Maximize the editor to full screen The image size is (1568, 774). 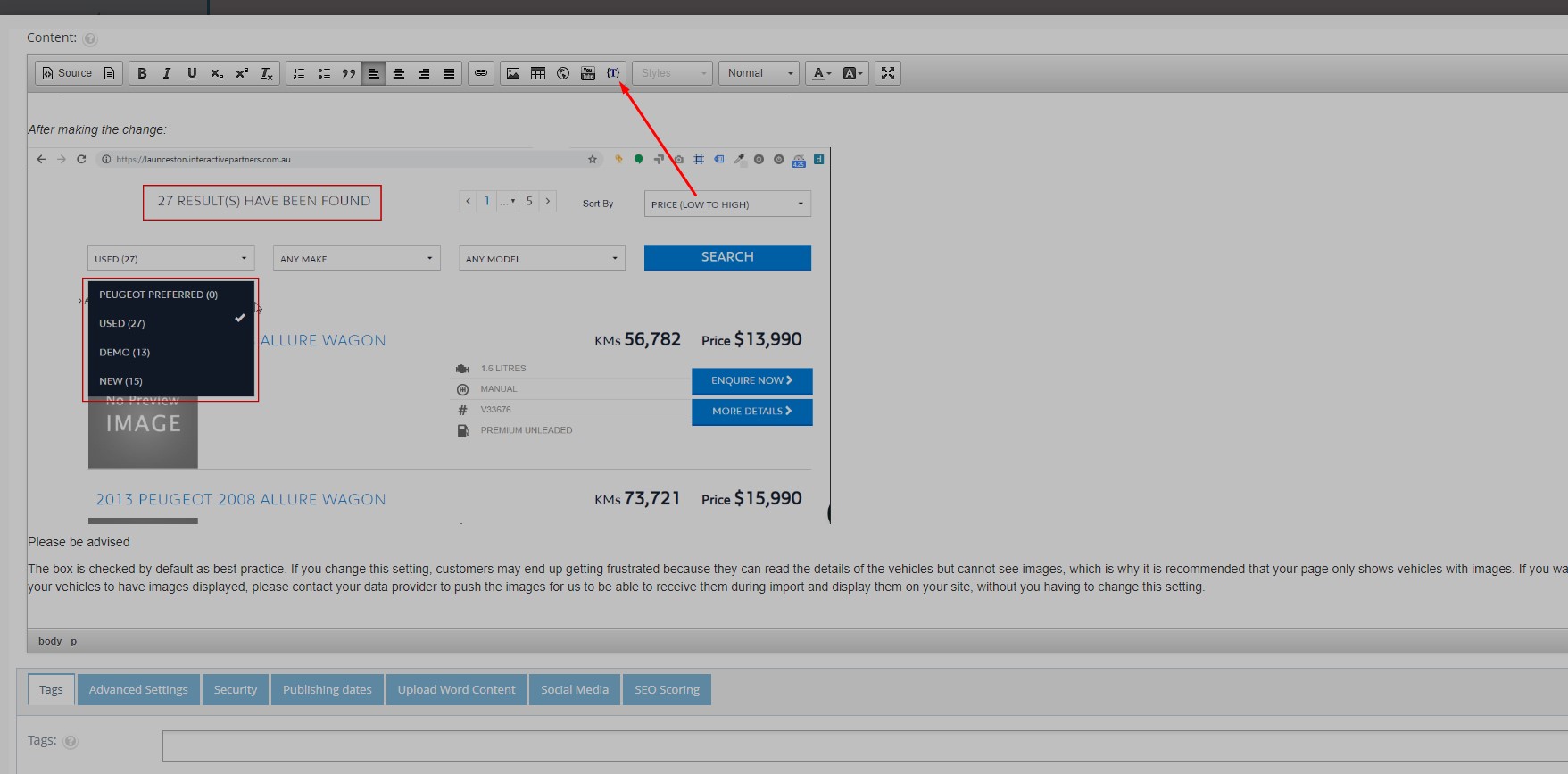888,73
